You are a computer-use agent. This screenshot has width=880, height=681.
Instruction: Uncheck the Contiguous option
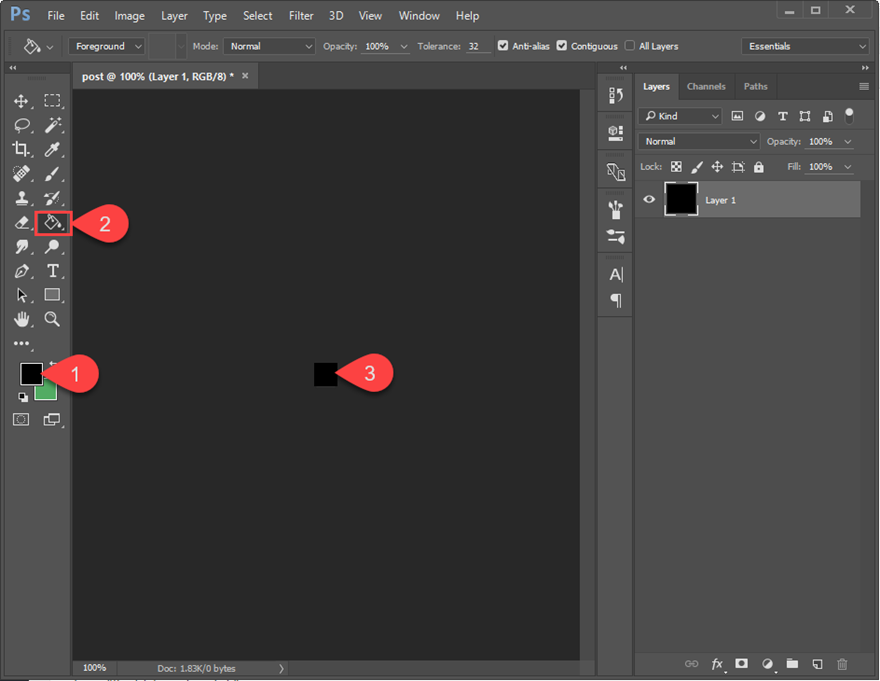[x=562, y=46]
